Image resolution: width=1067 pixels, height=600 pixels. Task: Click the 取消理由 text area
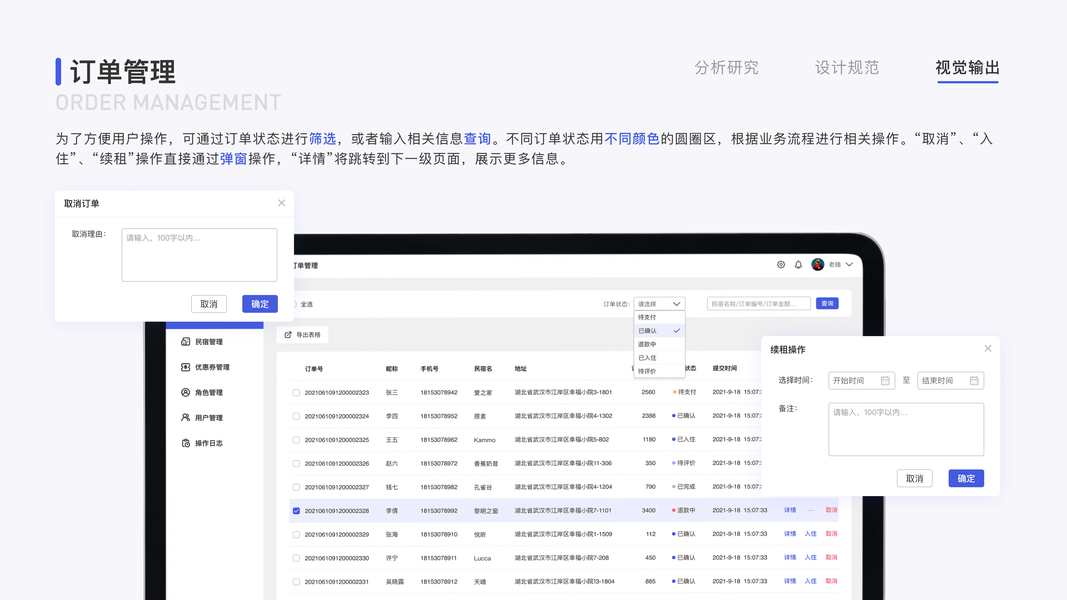[199, 254]
